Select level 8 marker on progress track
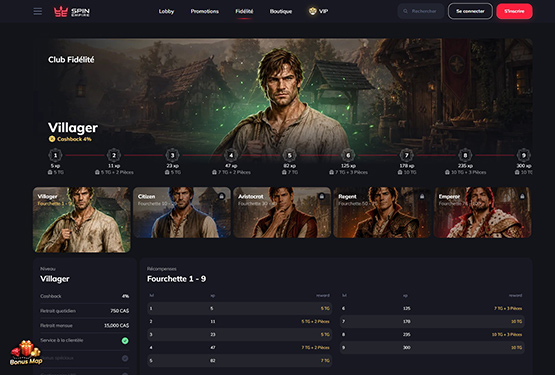This screenshot has height=375, width=555. 465,155
